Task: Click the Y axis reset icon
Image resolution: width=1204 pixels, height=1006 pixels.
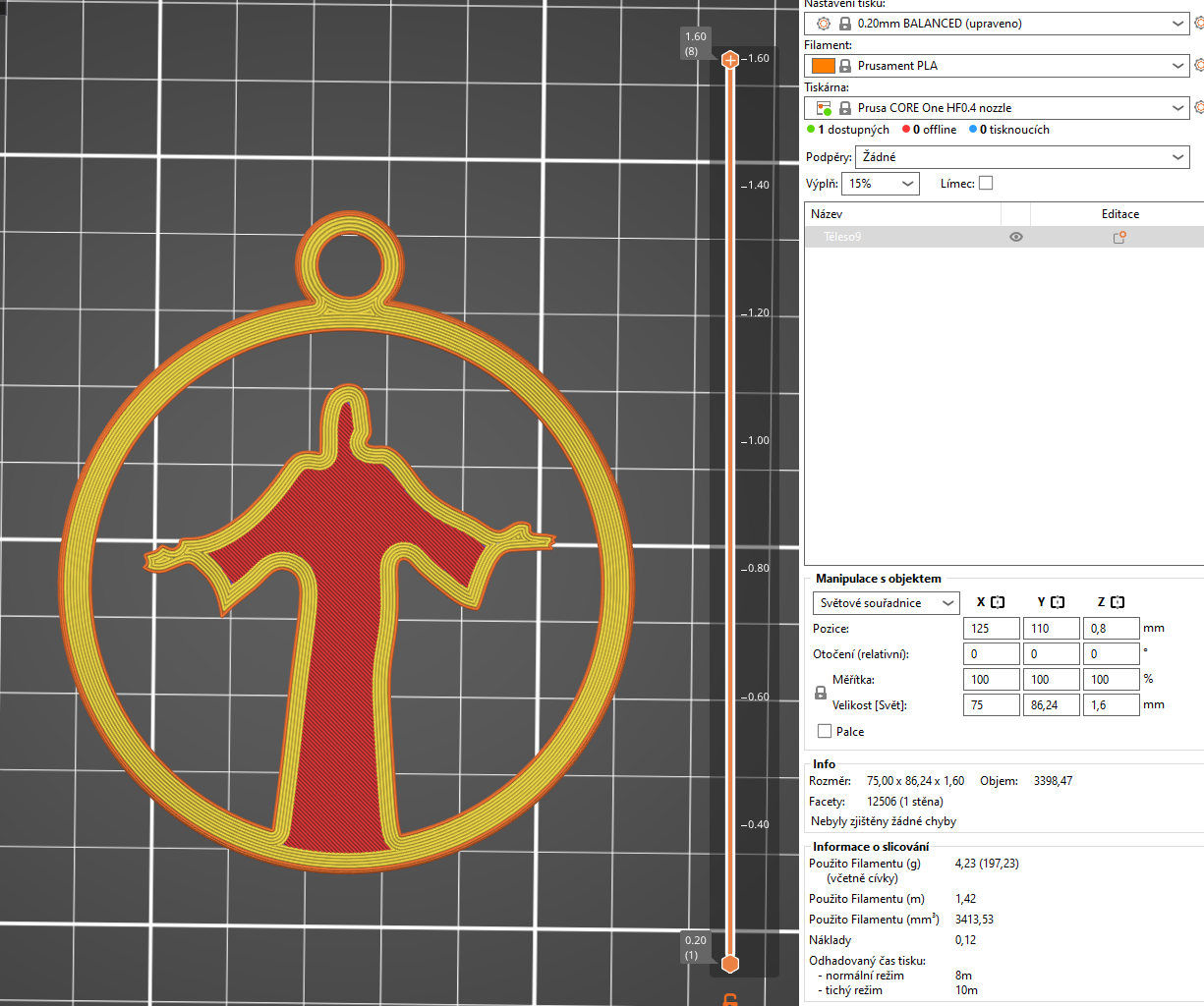Action: [1058, 602]
